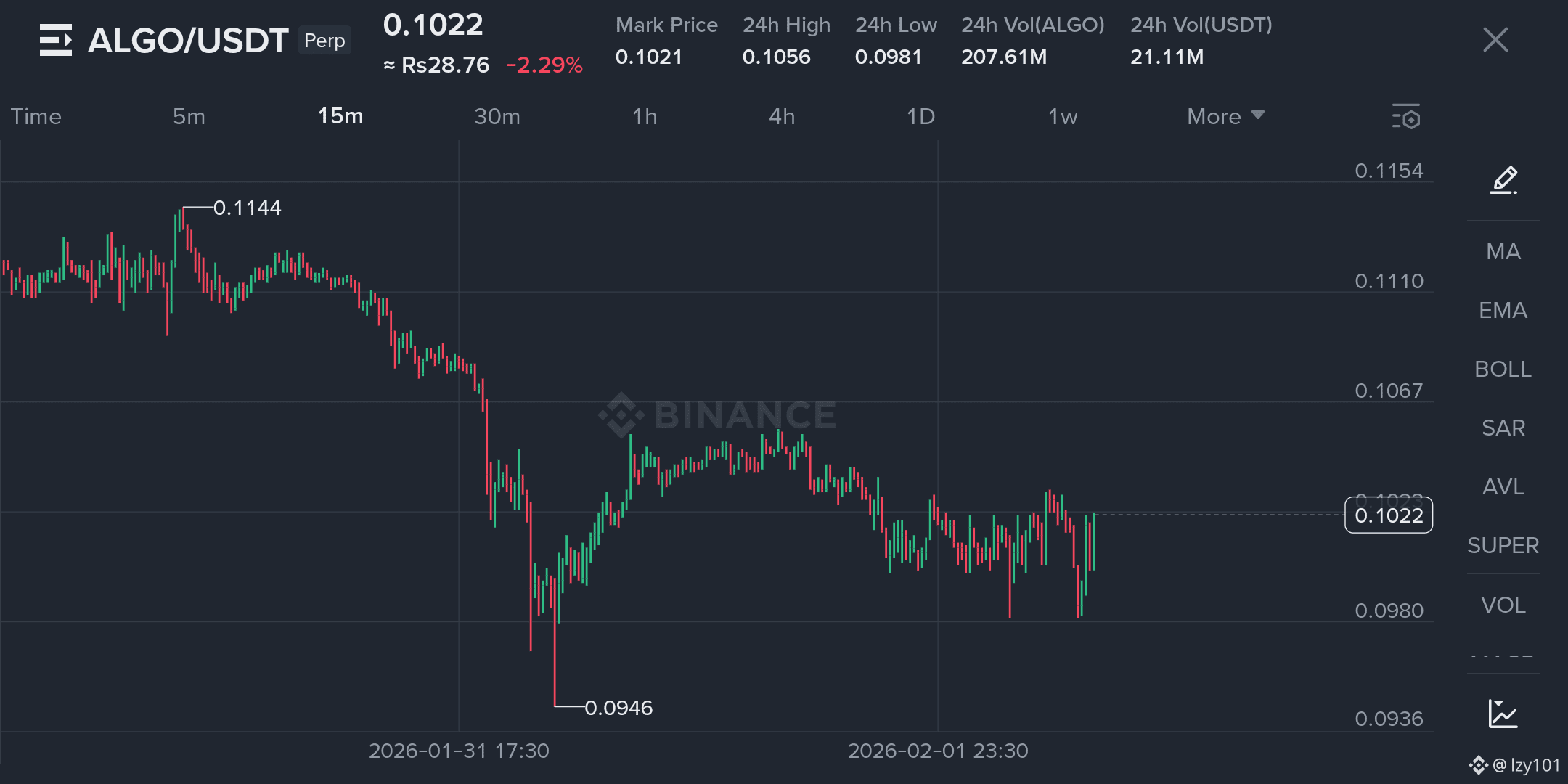The height and width of the screenshot is (784, 1568).
Task: Click the Perp contract label
Action: [x=324, y=41]
